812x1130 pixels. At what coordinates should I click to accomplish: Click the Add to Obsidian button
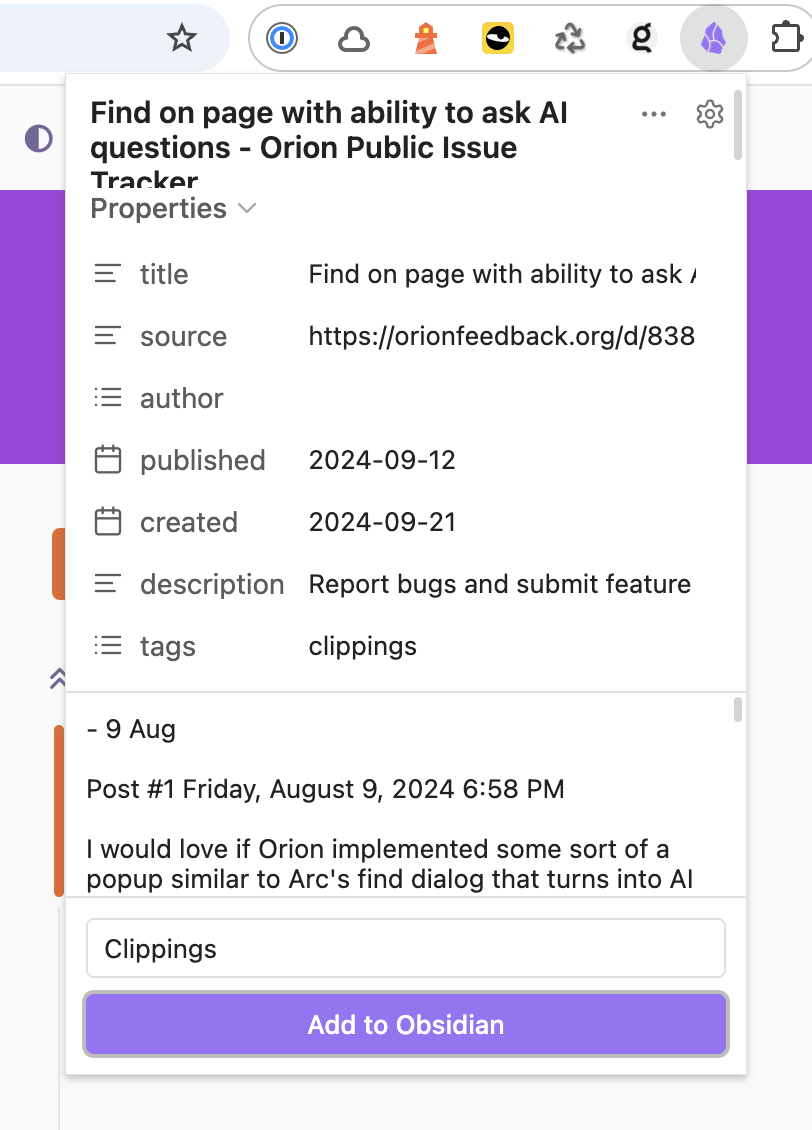406,1024
